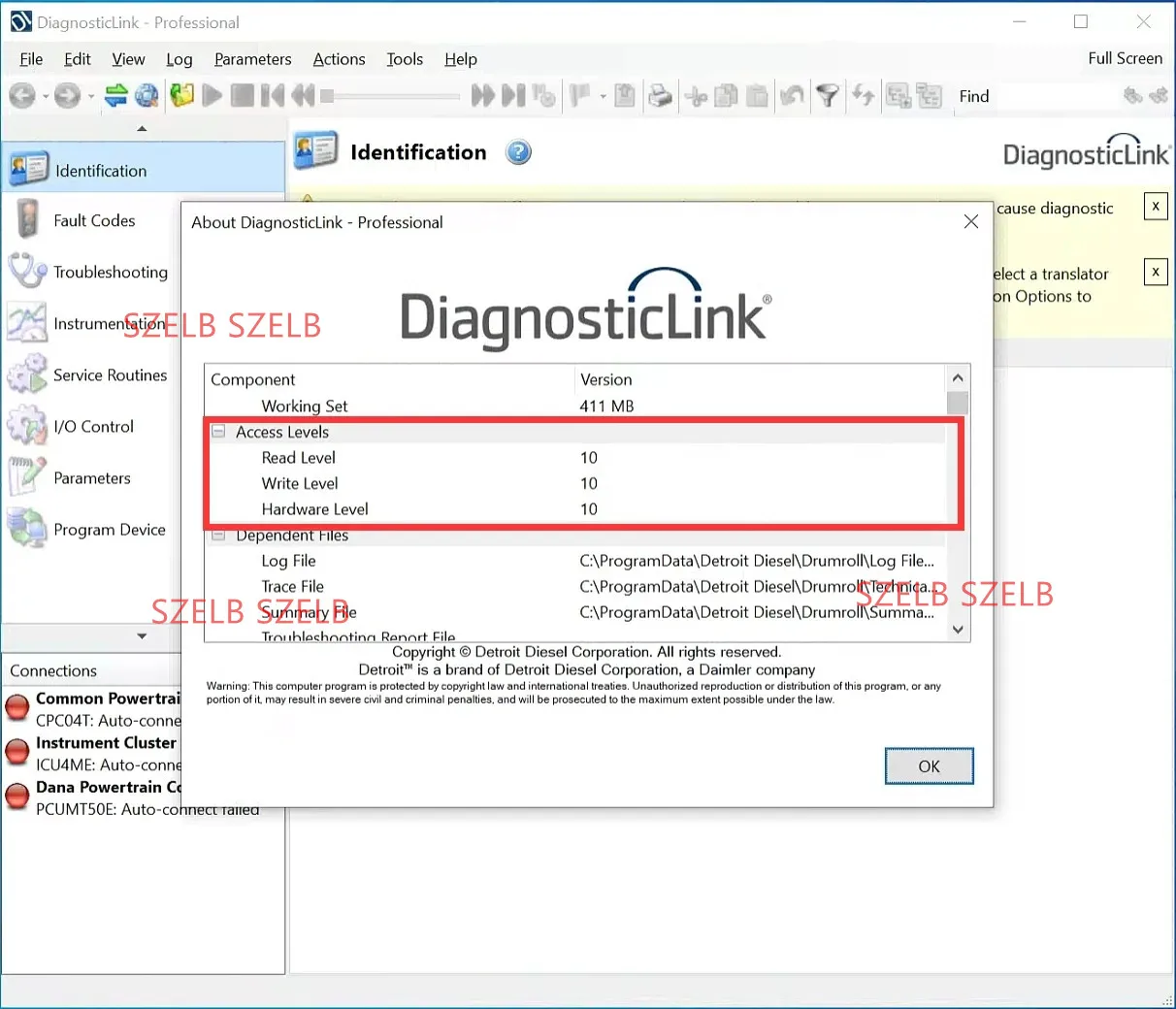Select the Read Level row
The width and height of the screenshot is (1176, 1009).
pos(576,458)
